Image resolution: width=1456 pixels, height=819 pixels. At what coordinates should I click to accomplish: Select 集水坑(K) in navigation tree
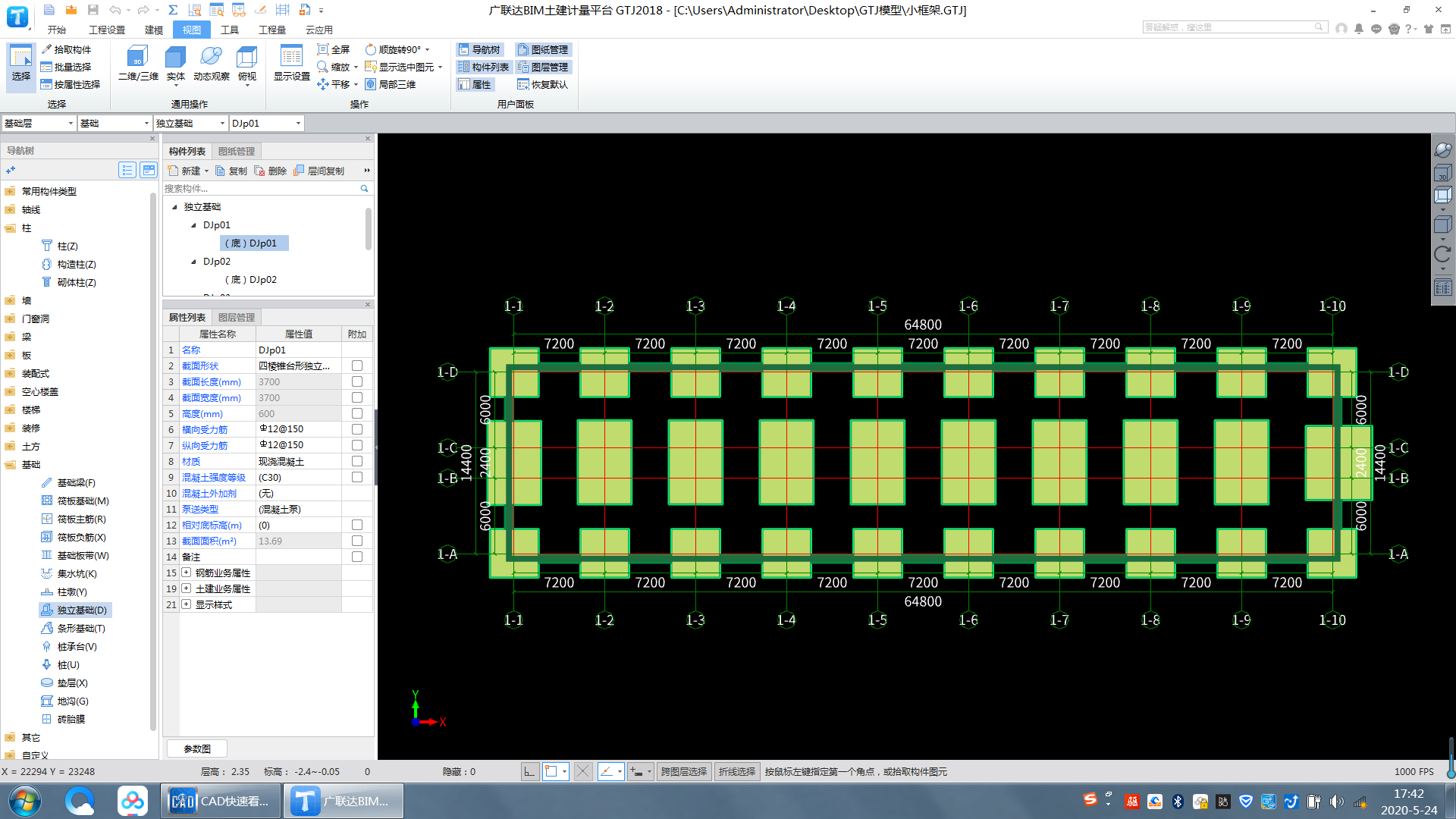pyautogui.click(x=68, y=573)
